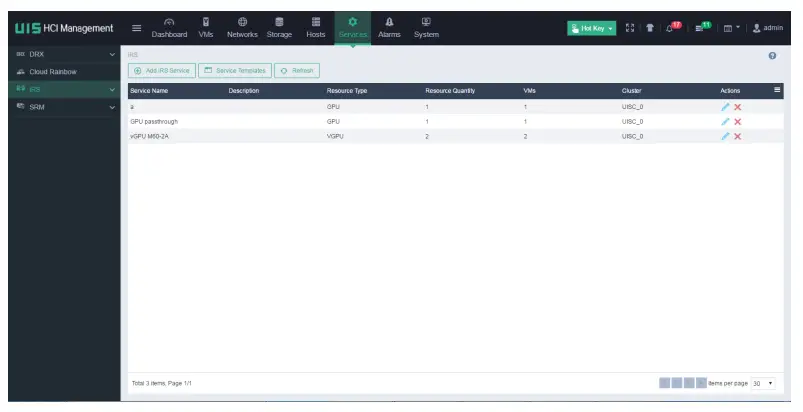This screenshot has height=412, width=803.
Task: Click the UIS HCI Management logo
Action: pyautogui.click(x=64, y=28)
